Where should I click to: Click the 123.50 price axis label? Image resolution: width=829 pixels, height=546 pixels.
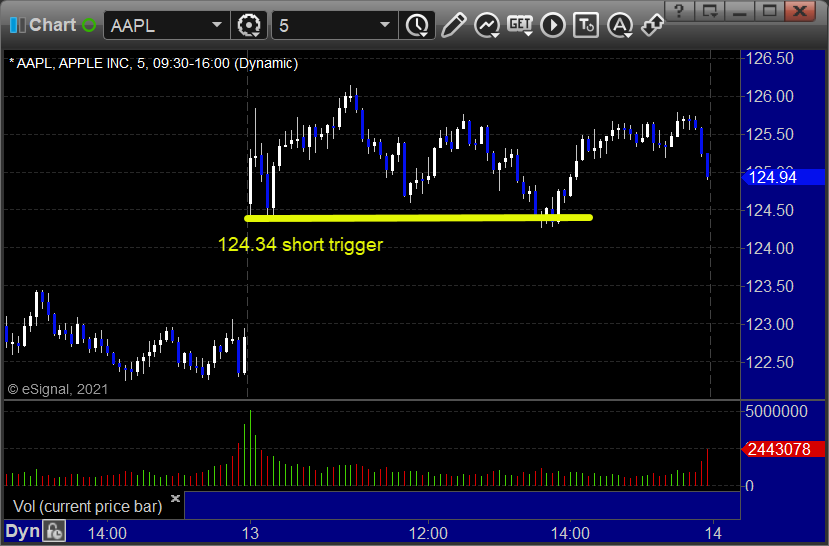point(769,286)
